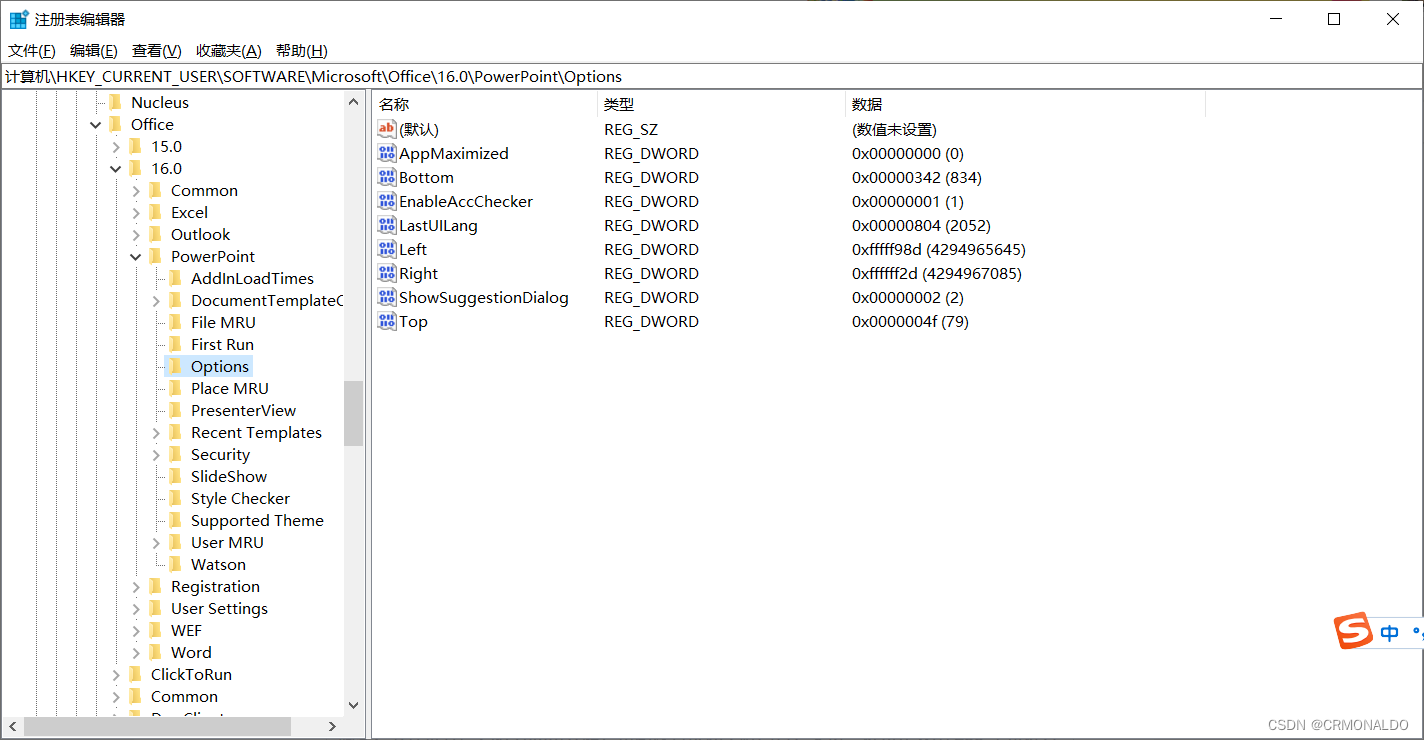Select the AddInLoadTimes key
Viewport: 1424px width, 740px height.
tap(252, 278)
